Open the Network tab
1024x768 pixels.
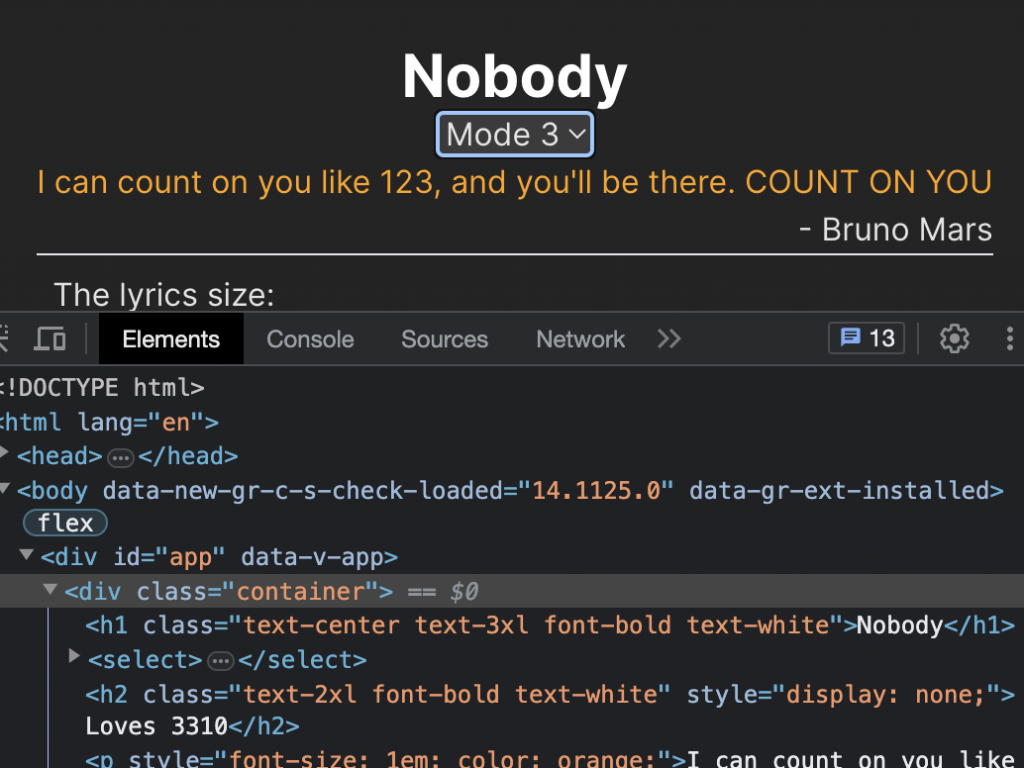[x=581, y=339]
